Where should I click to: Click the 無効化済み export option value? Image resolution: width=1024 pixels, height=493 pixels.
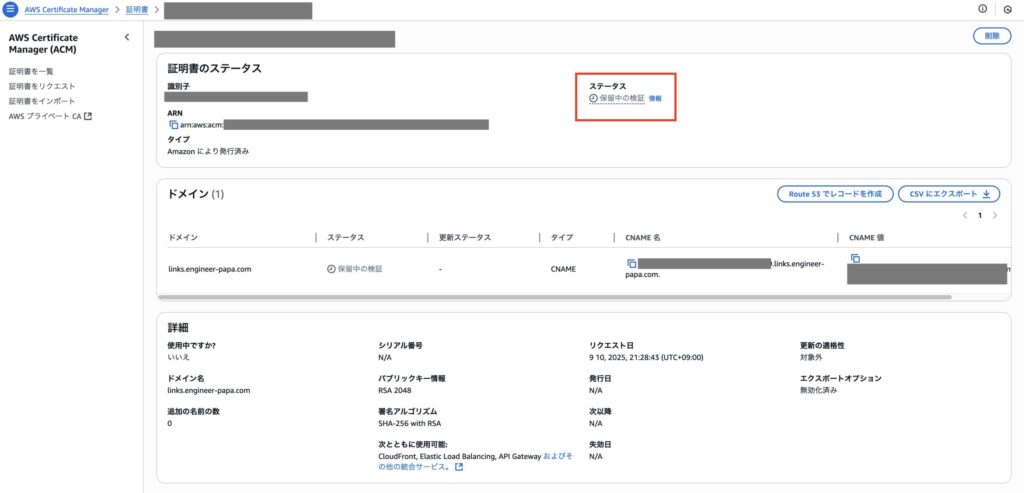(818, 390)
